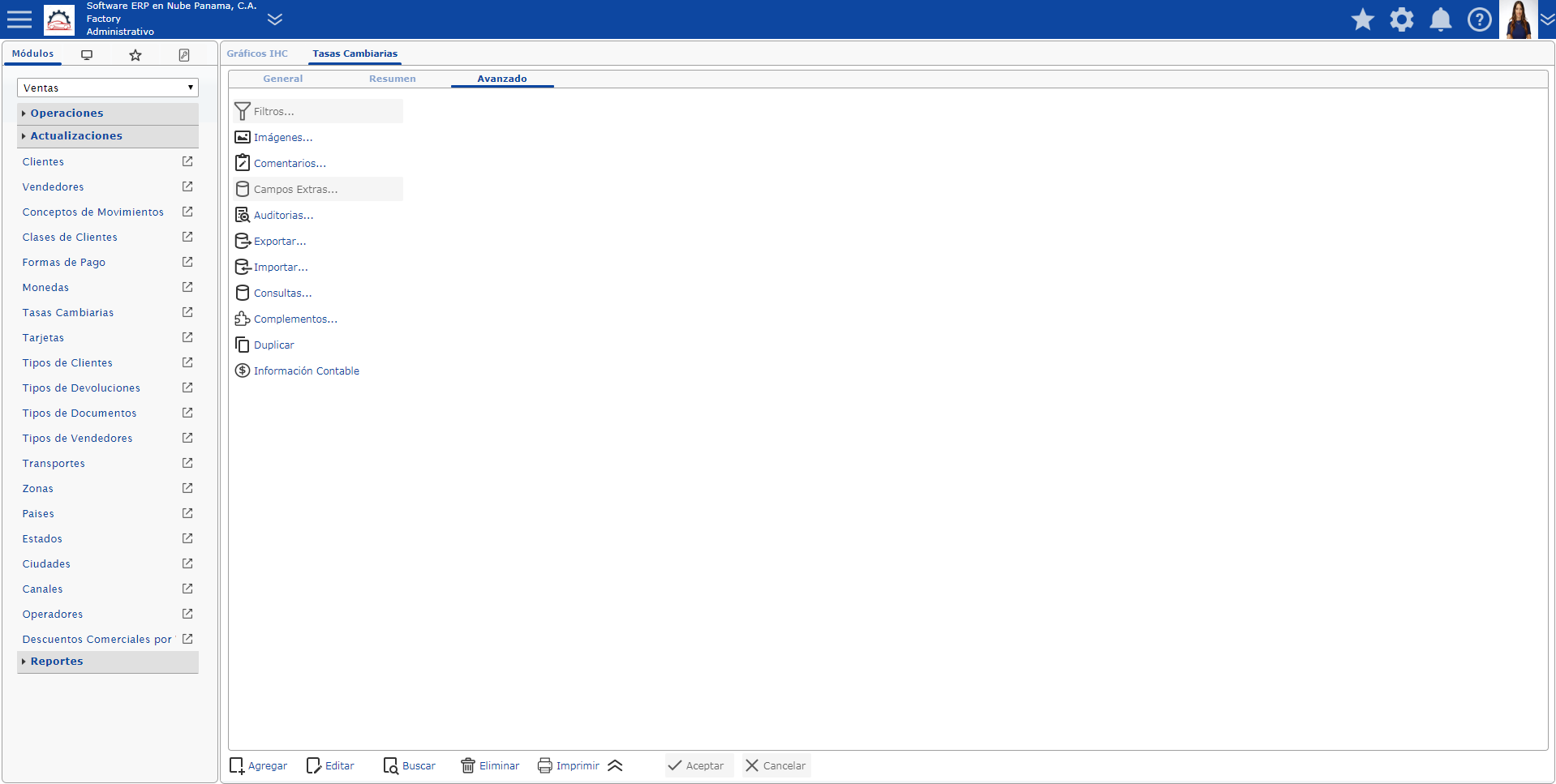Viewport: 1556px width, 784px height.
Task: Open Tarjetas sidebar entry
Action: 43,337
